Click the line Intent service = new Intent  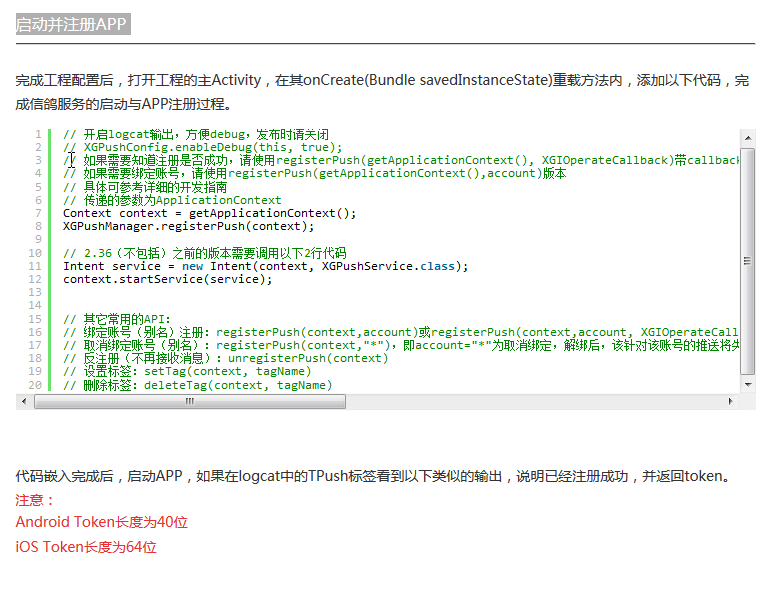click(266, 266)
